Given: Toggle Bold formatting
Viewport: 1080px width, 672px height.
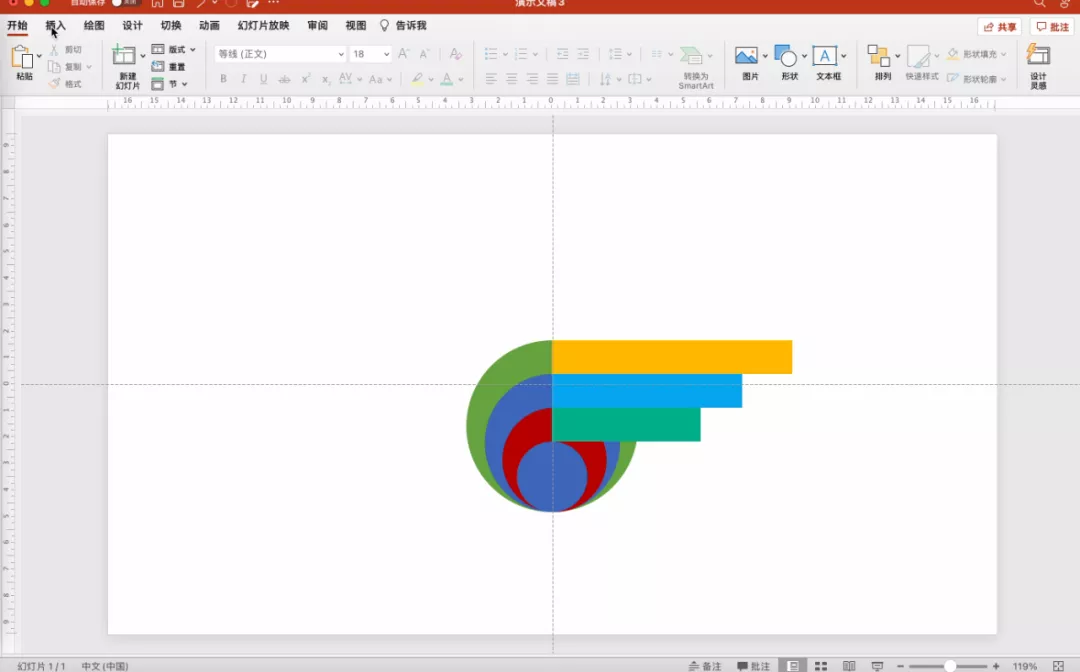Looking at the screenshot, I should [x=223, y=79].
